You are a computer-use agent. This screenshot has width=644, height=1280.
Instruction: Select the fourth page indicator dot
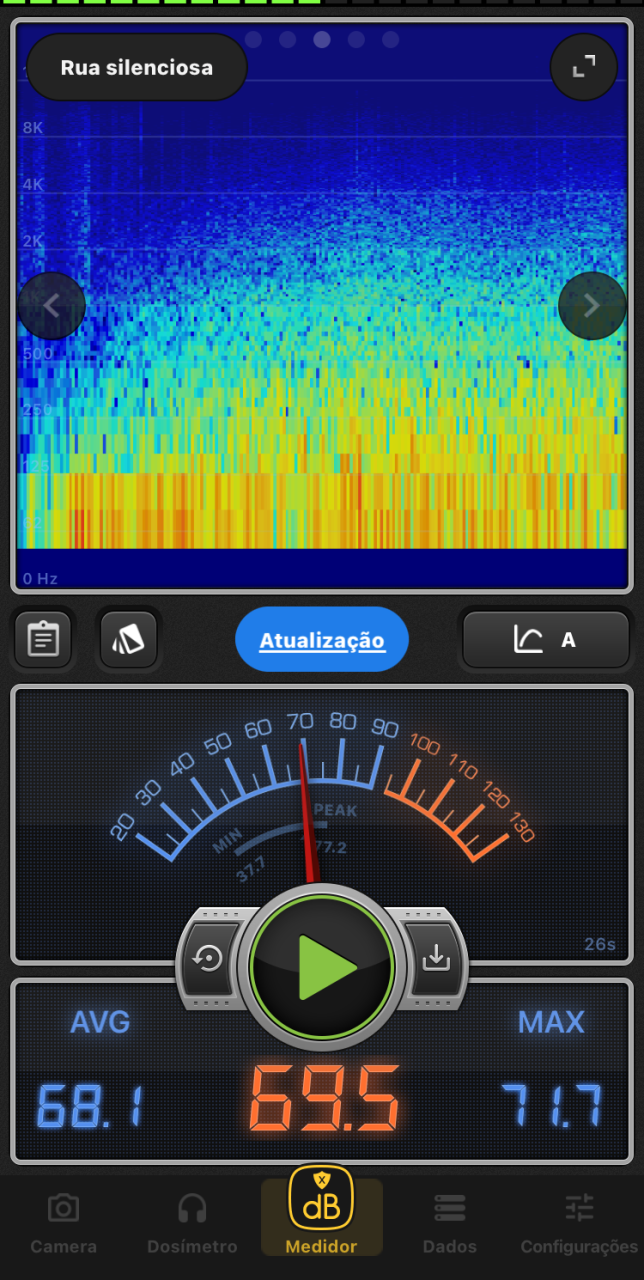(x=356, y=40)
